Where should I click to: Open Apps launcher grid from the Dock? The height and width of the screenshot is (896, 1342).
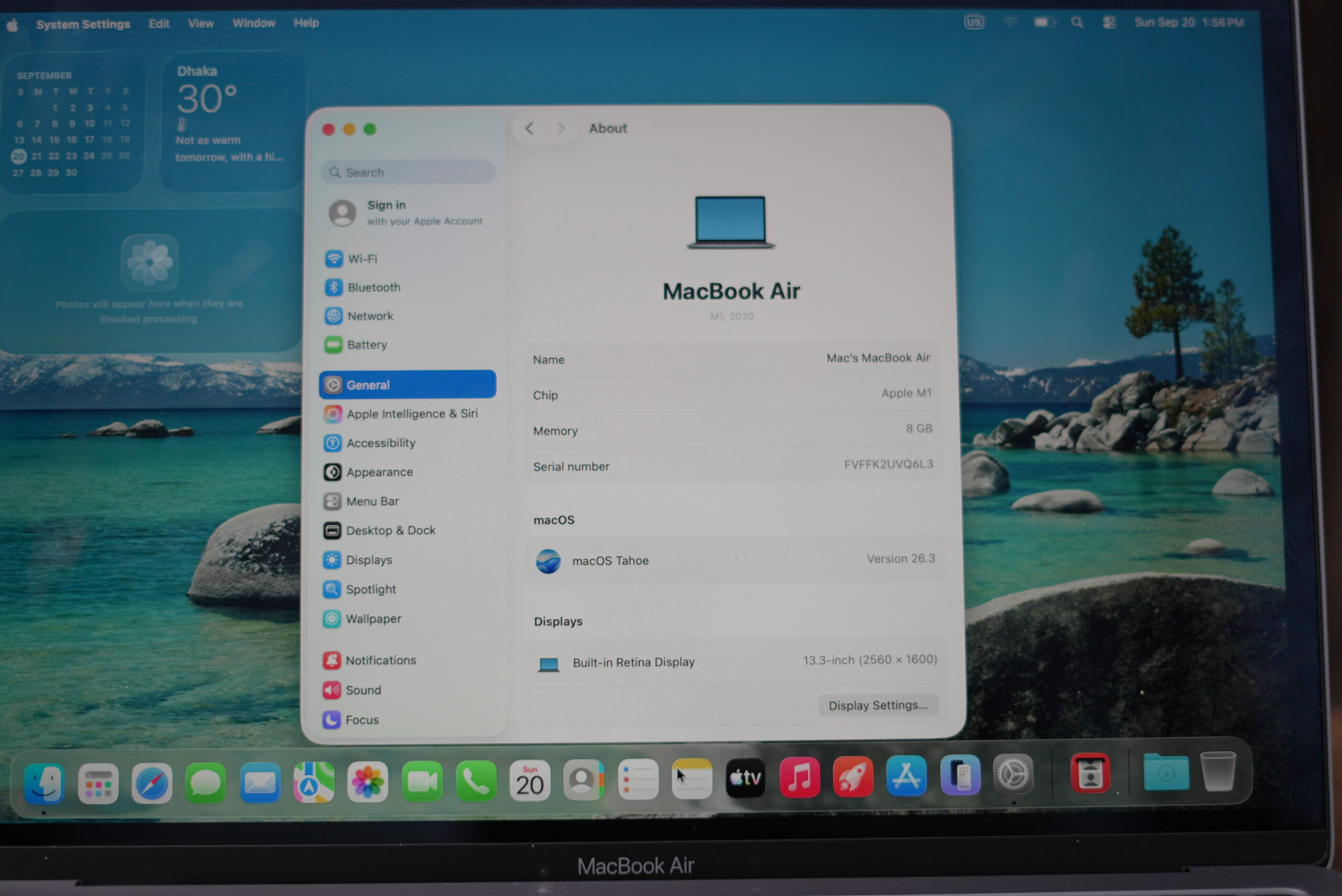99,783
